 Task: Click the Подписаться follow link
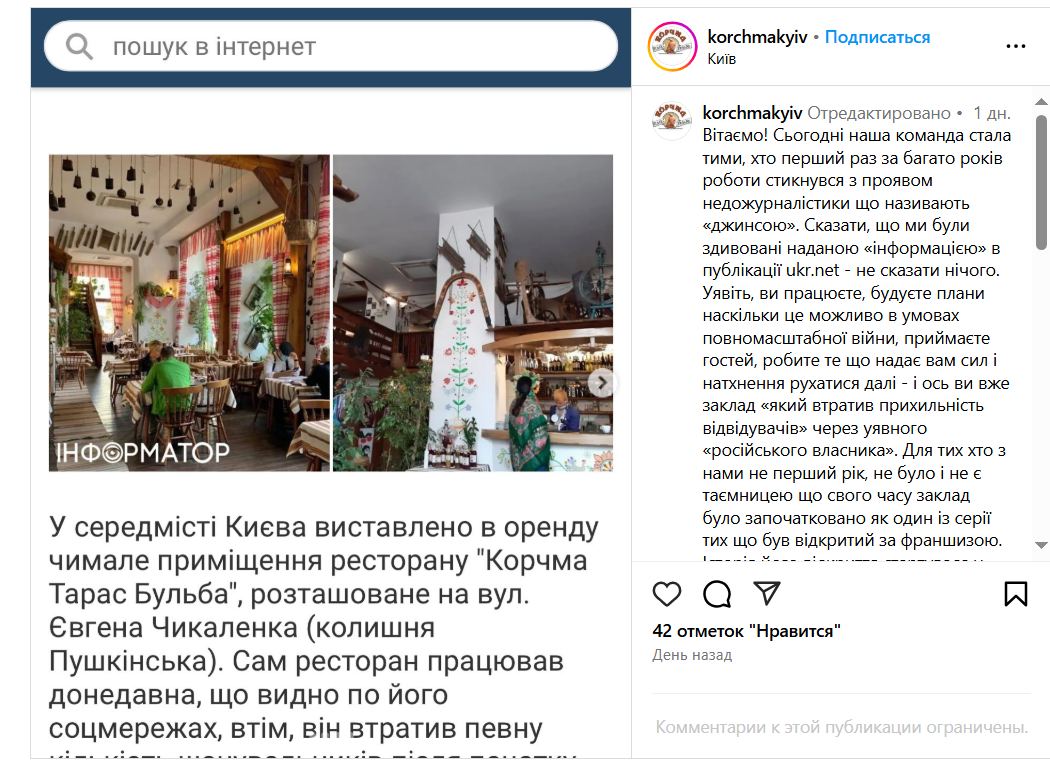(877, 37)
